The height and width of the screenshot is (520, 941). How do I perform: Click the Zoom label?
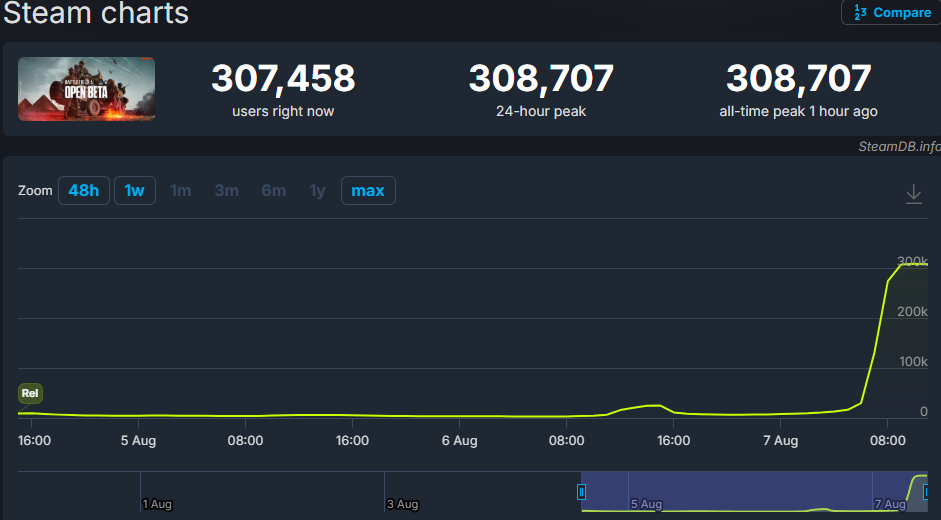coord(35,191)
